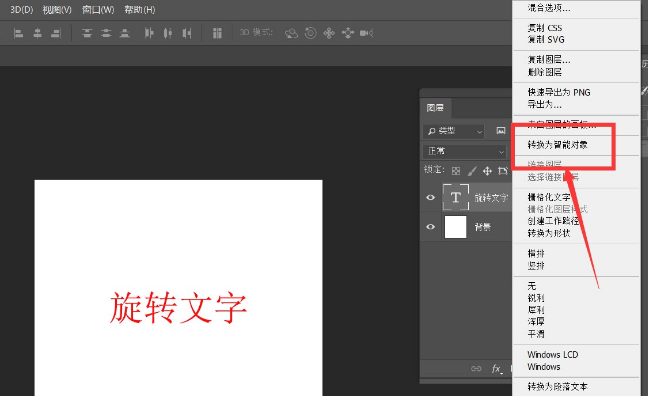The image size is (648, 396).
Task: Click the 旋转文字 layer name
Action: 491,198
